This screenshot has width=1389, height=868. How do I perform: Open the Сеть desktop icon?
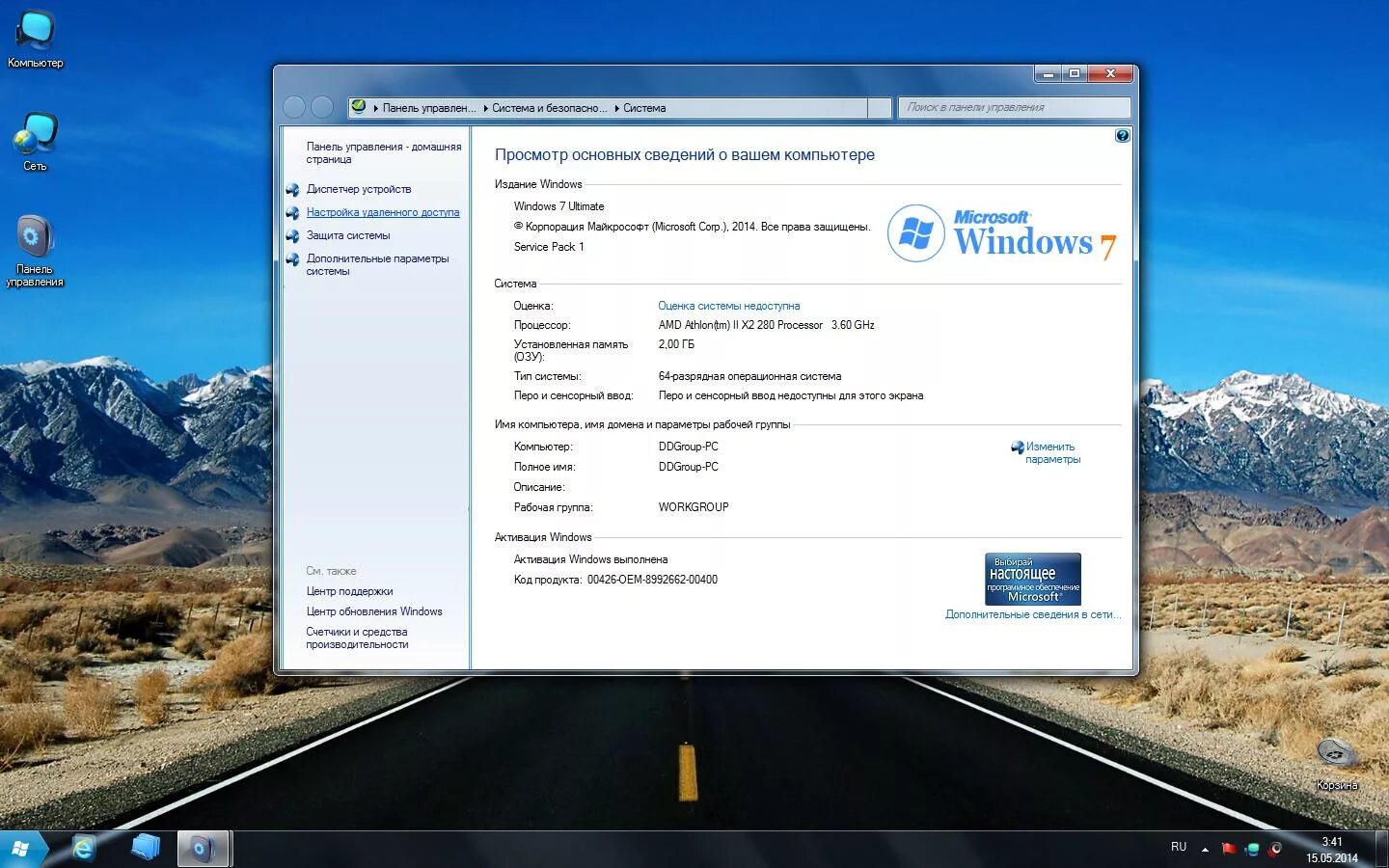coord(36,143)
